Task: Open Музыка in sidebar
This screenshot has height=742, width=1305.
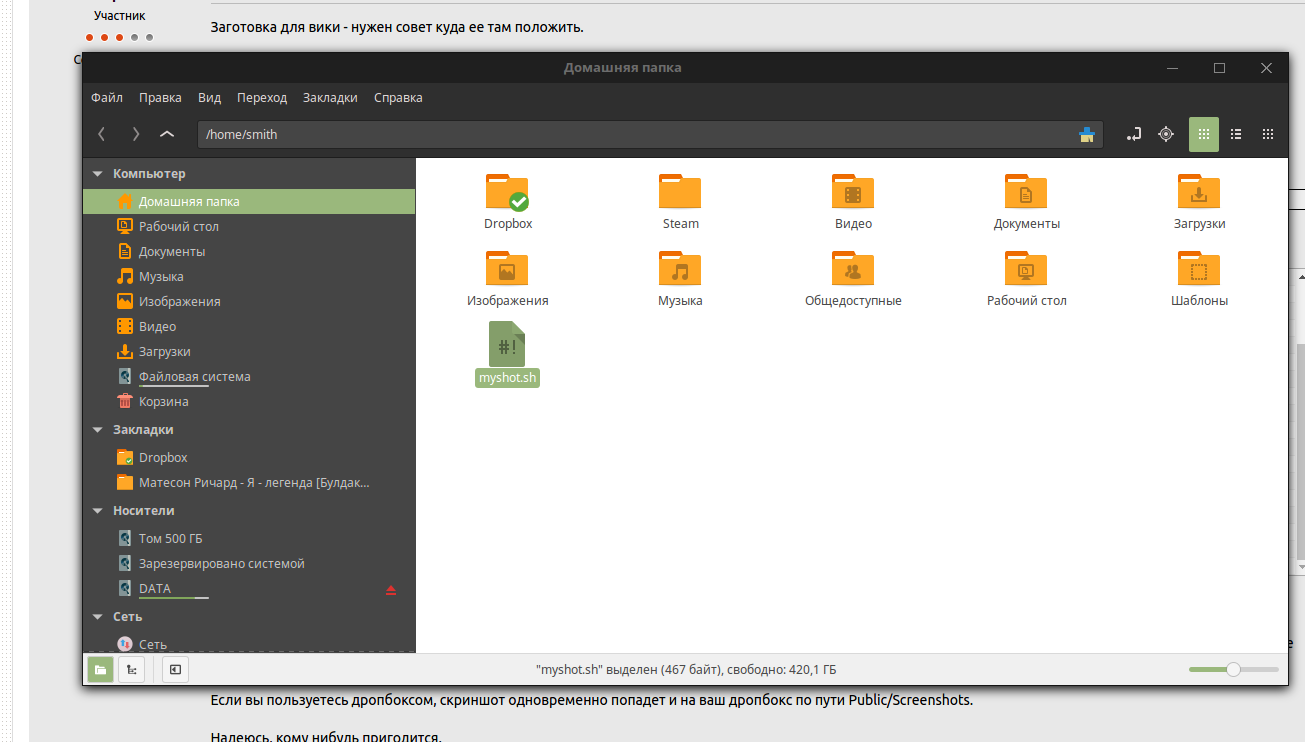Action: point(249,276)
